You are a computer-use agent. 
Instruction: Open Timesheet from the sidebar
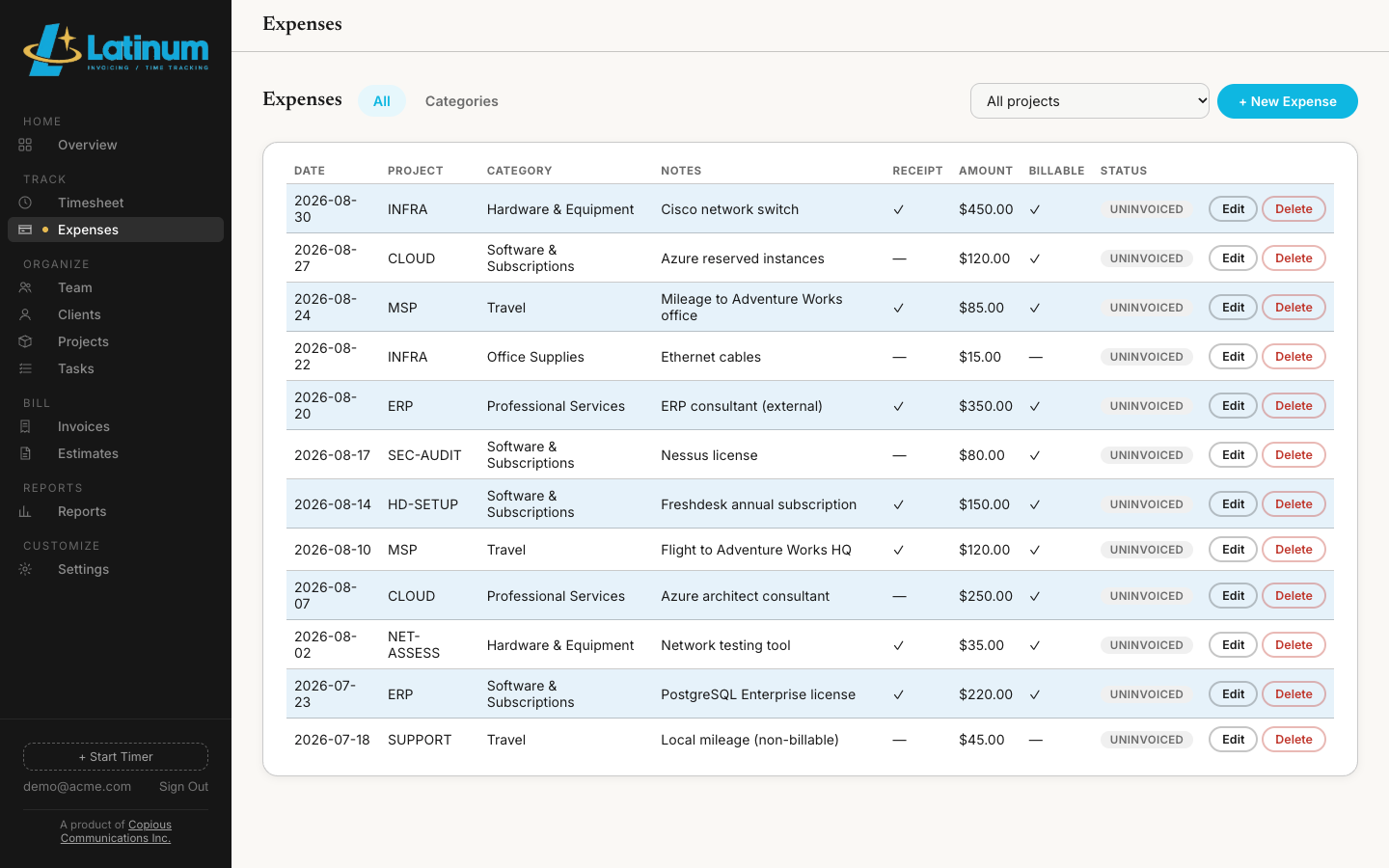(116, 203)
